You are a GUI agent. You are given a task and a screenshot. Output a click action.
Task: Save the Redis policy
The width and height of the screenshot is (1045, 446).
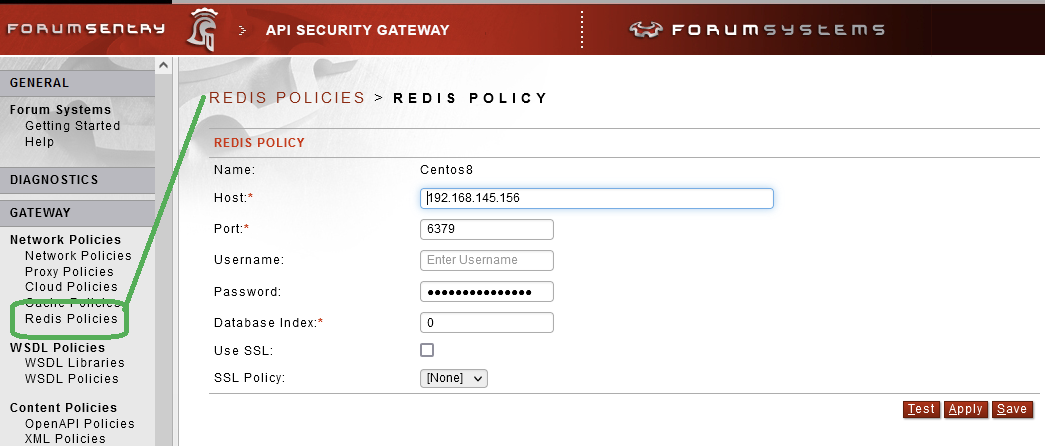[x=1012, y=409]
